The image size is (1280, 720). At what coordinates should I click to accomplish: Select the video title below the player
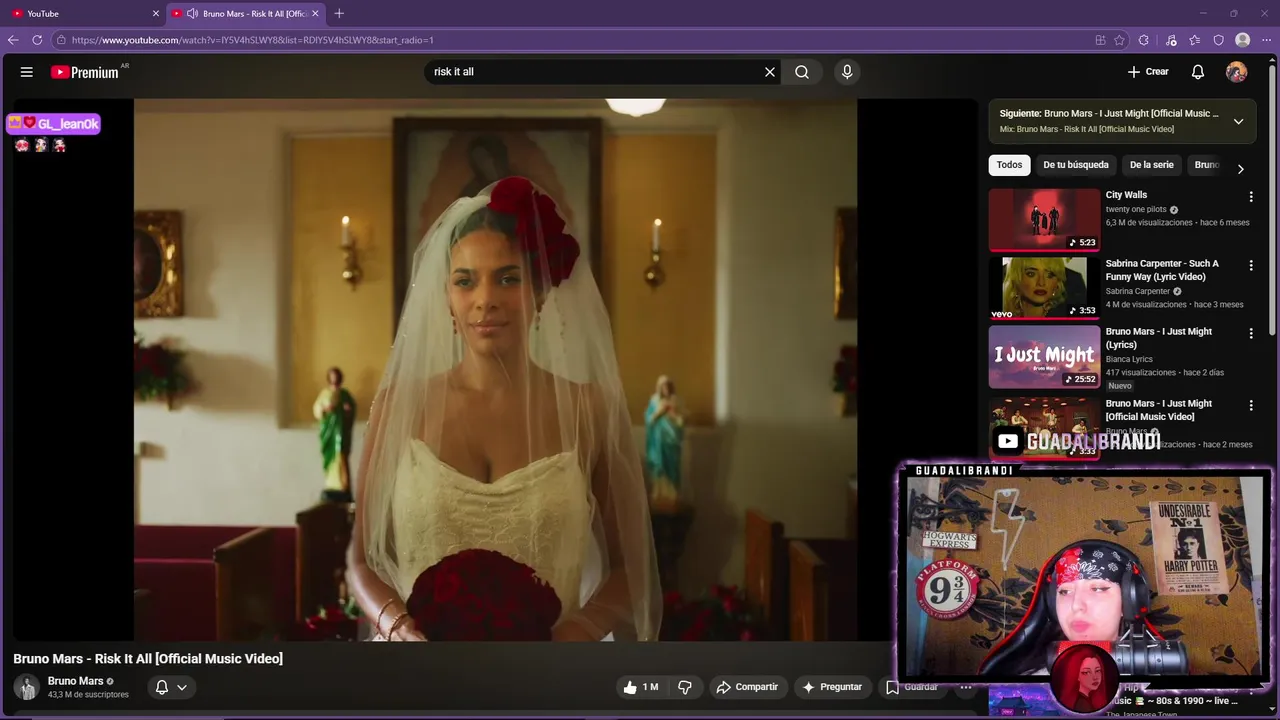coord(148,659)
